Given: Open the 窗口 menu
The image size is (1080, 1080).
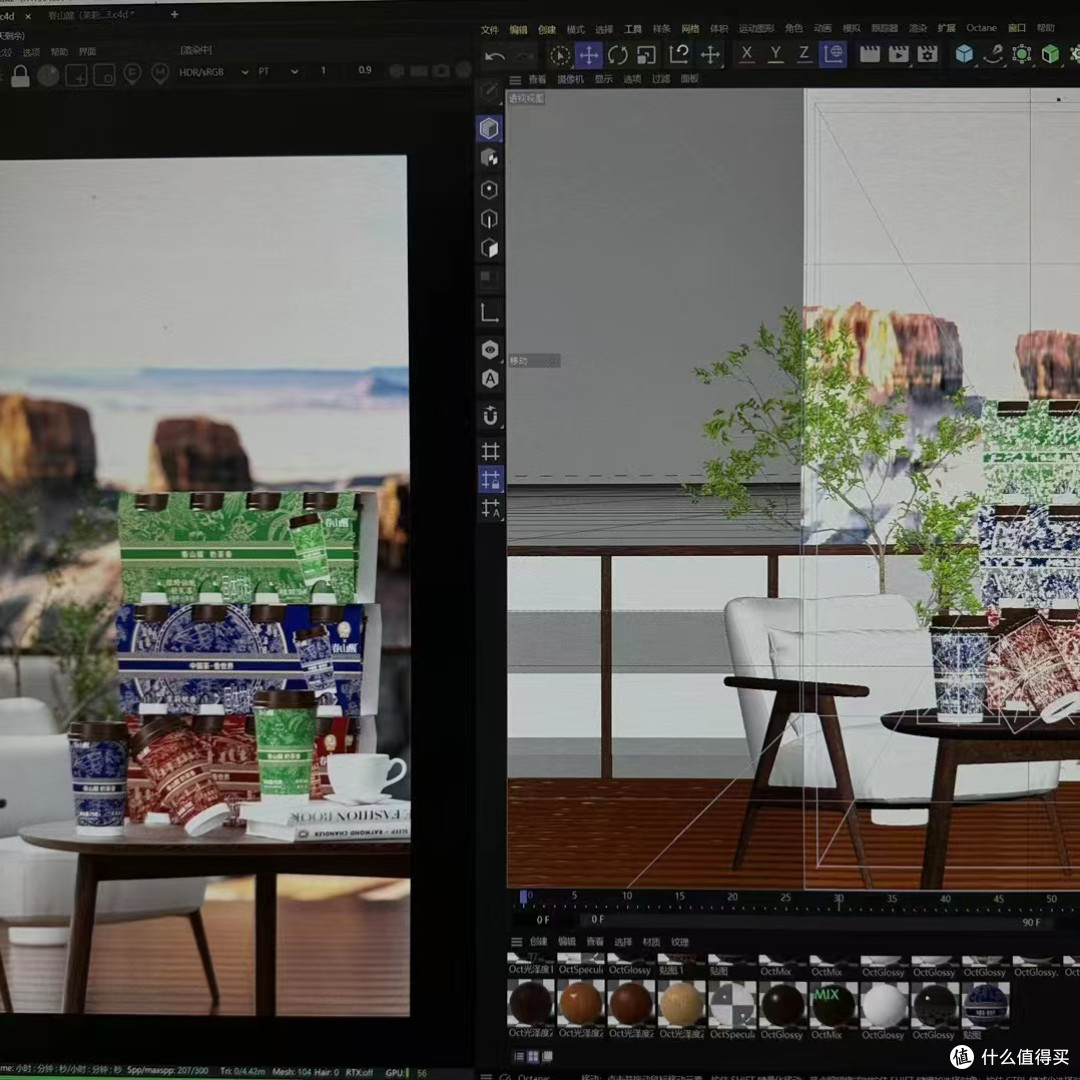Looking at the screenshot, I should coord(1017,28).
